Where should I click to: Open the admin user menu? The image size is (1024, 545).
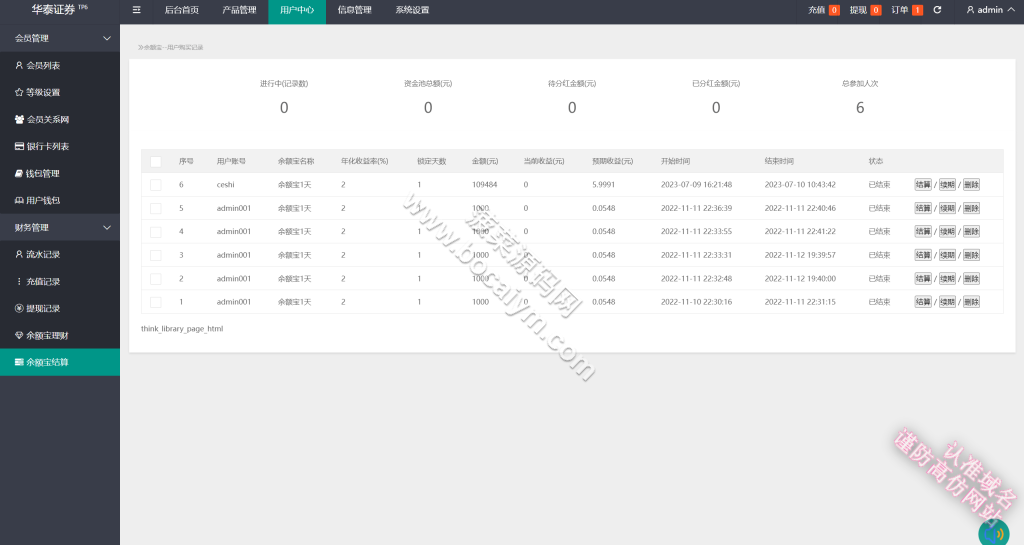pyautogui.click(x=991, y=10)
